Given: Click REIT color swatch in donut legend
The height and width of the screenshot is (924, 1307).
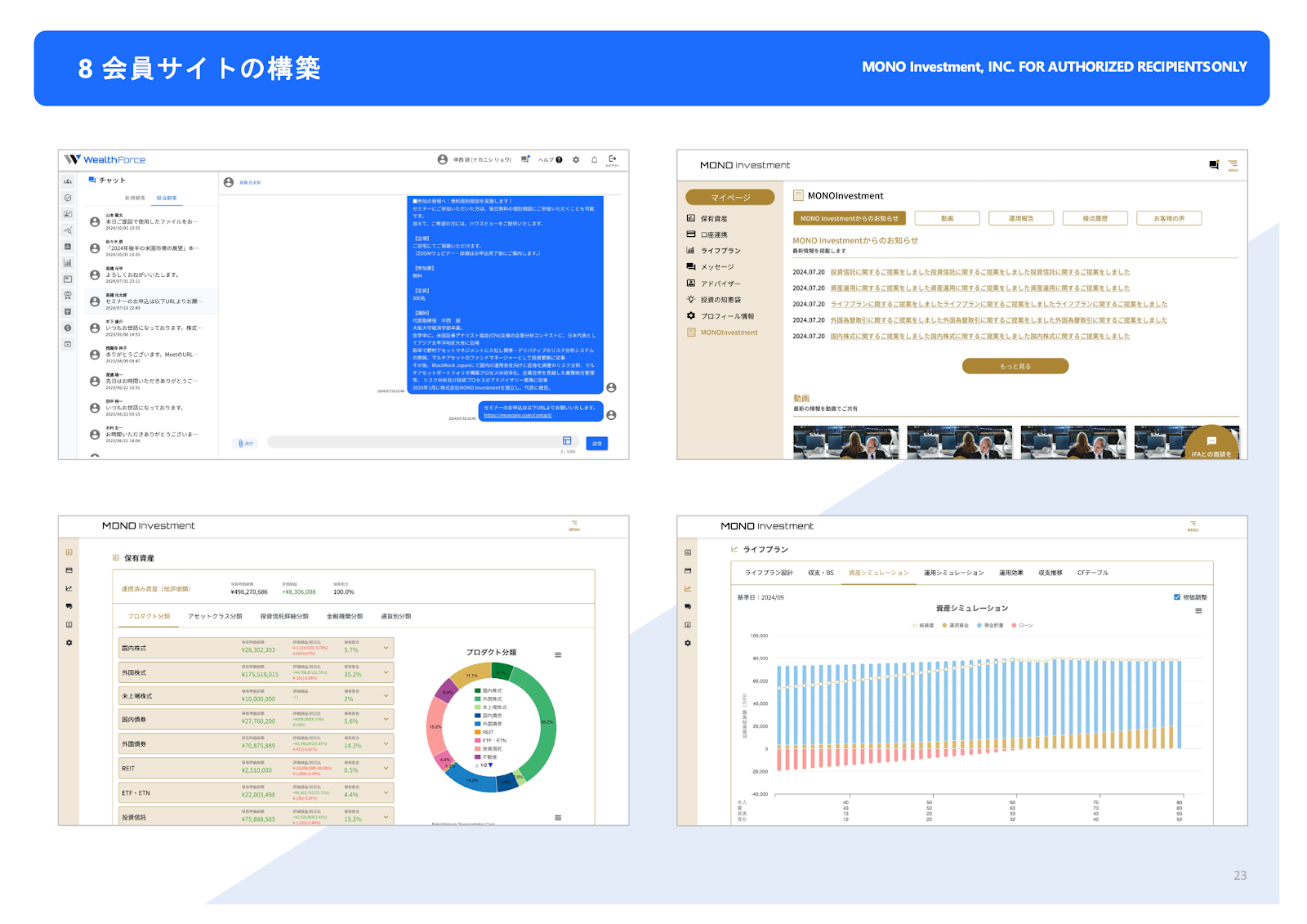Looking at the screenshot, I should click(x=477, y=732).
